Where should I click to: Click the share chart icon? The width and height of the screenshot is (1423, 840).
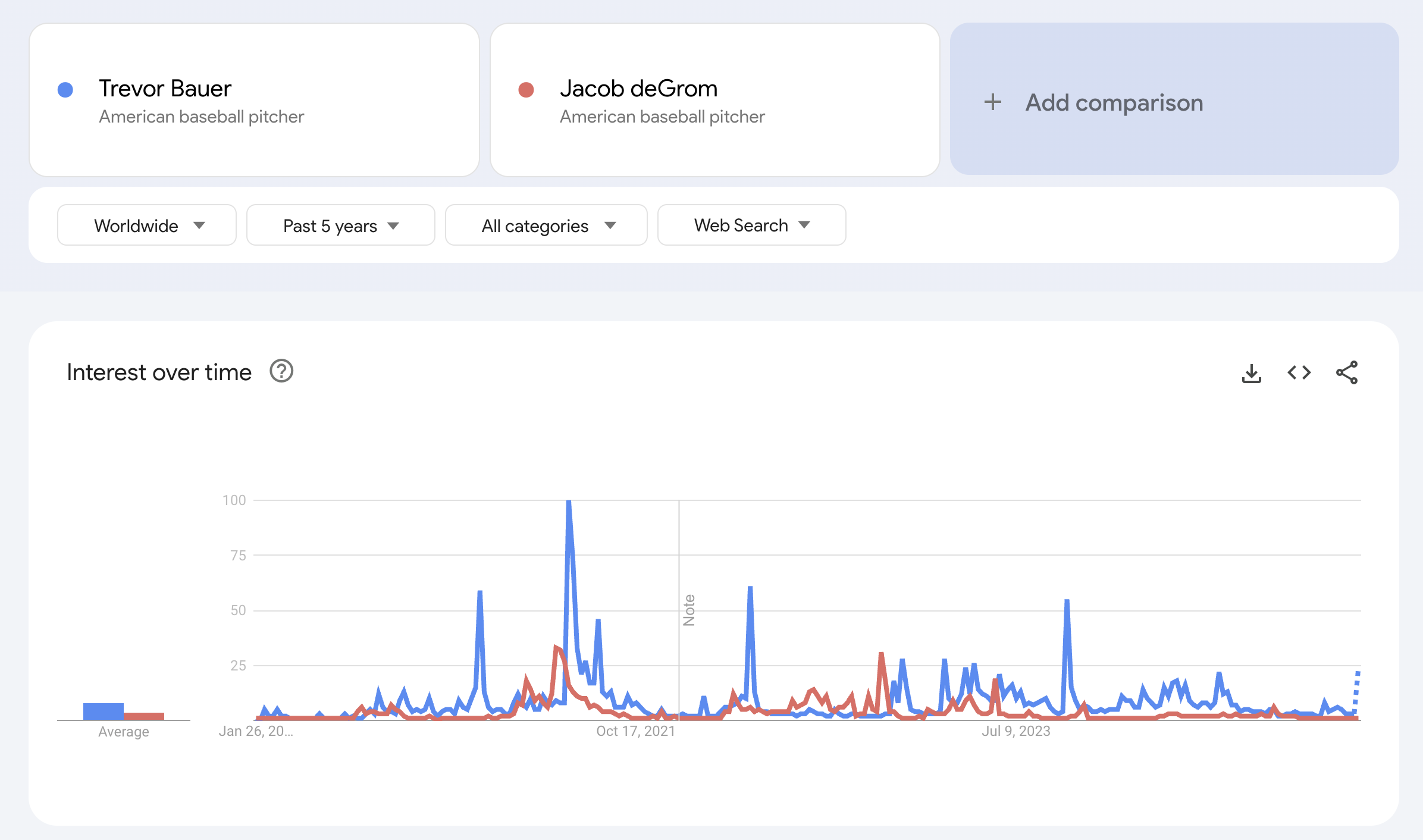(1346, 373)
